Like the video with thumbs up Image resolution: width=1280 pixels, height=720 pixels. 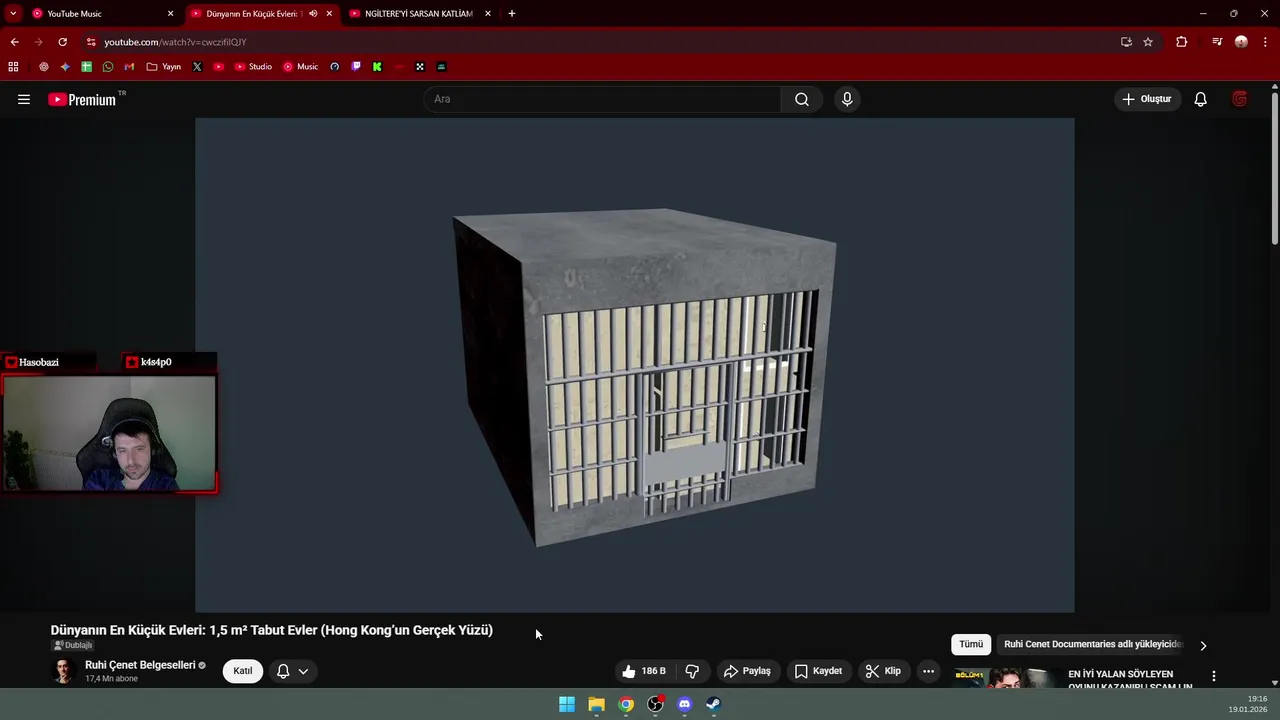pyautogui.click(x=643, y=671)
